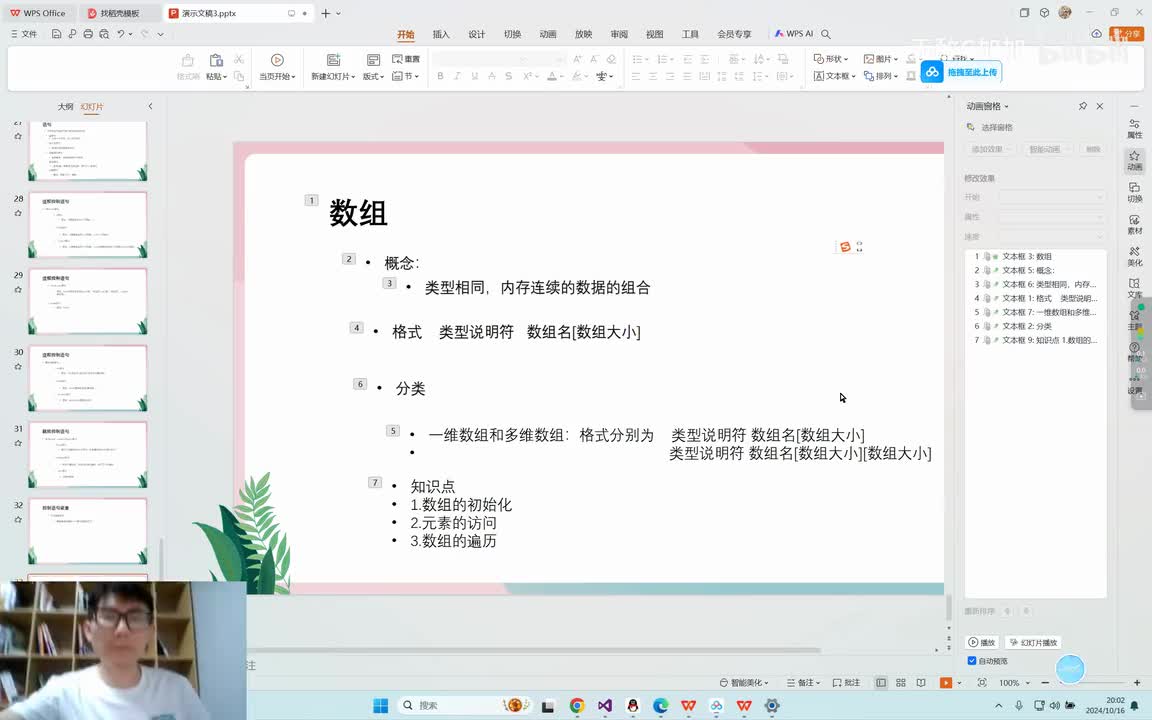The image size is (1152, 720).
Task: Click the 新建幻灯片 new slide icon
Action: pos(333,60)
